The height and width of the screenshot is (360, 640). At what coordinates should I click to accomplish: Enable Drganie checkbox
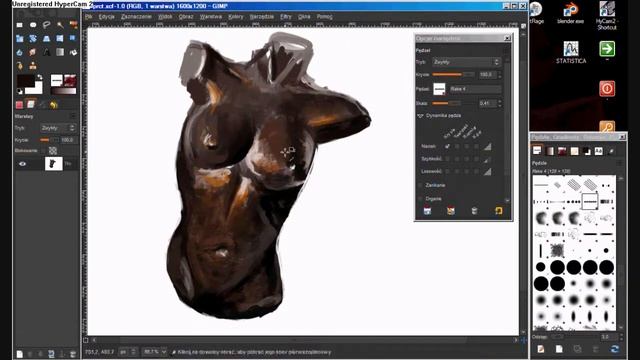tap(420, 199)
